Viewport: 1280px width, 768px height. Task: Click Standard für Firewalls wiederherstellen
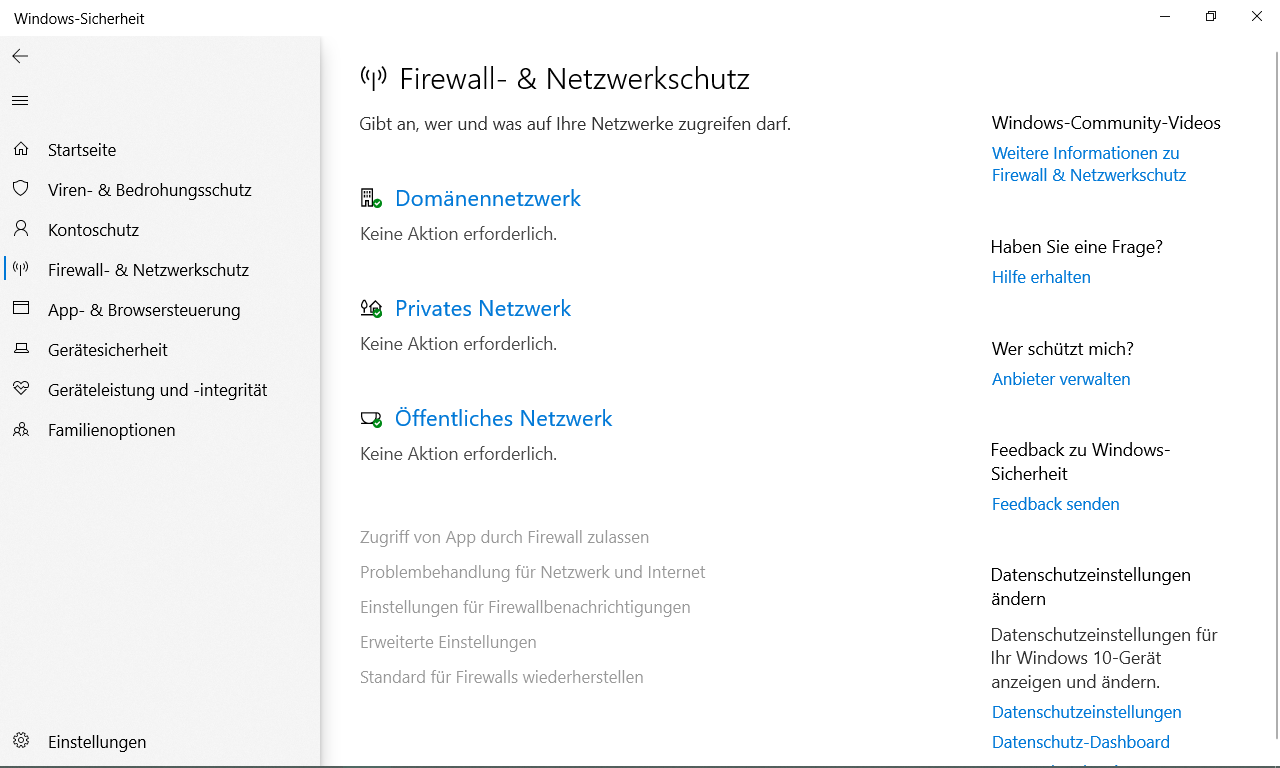pos(501,677)
